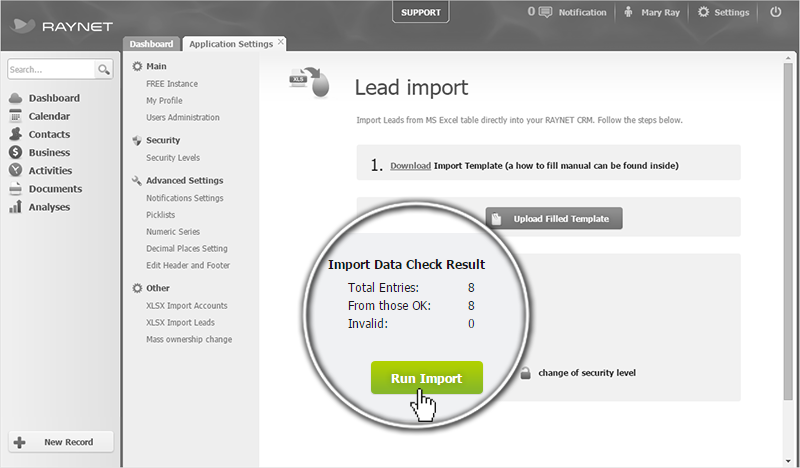Click the Invalid label
800x468 pixels.
tap(368, 324)
